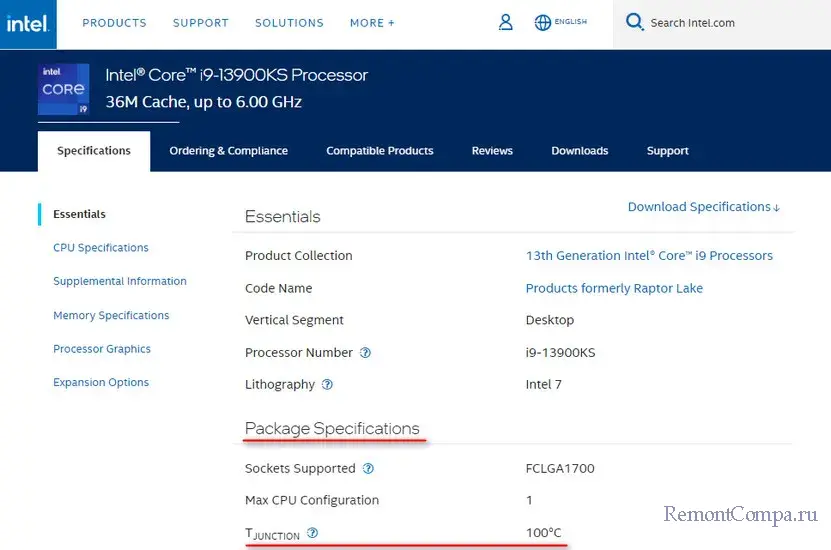
Task: Open help icon next to Sockets Supported
Action: coord(368,469)
